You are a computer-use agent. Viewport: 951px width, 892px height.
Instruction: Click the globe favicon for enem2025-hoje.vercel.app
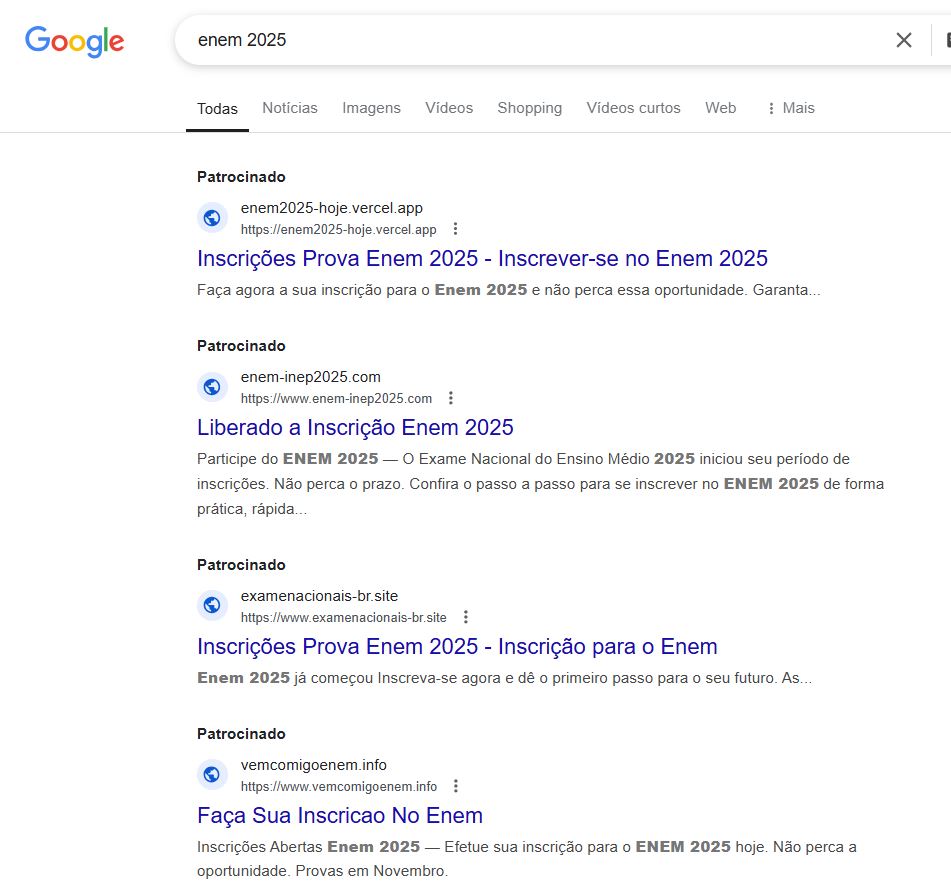point(212,218)
